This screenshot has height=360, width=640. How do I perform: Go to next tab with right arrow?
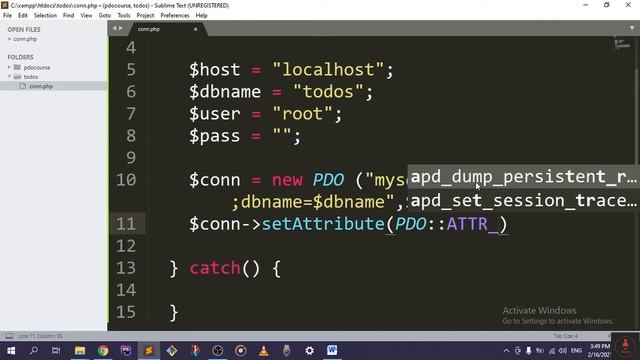tap(120, 28)
